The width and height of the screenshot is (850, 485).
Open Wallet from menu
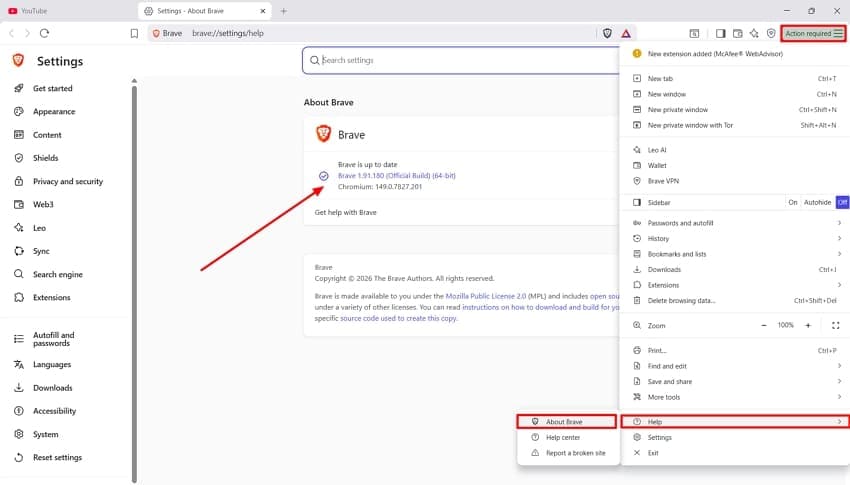[x=735, y=166]
